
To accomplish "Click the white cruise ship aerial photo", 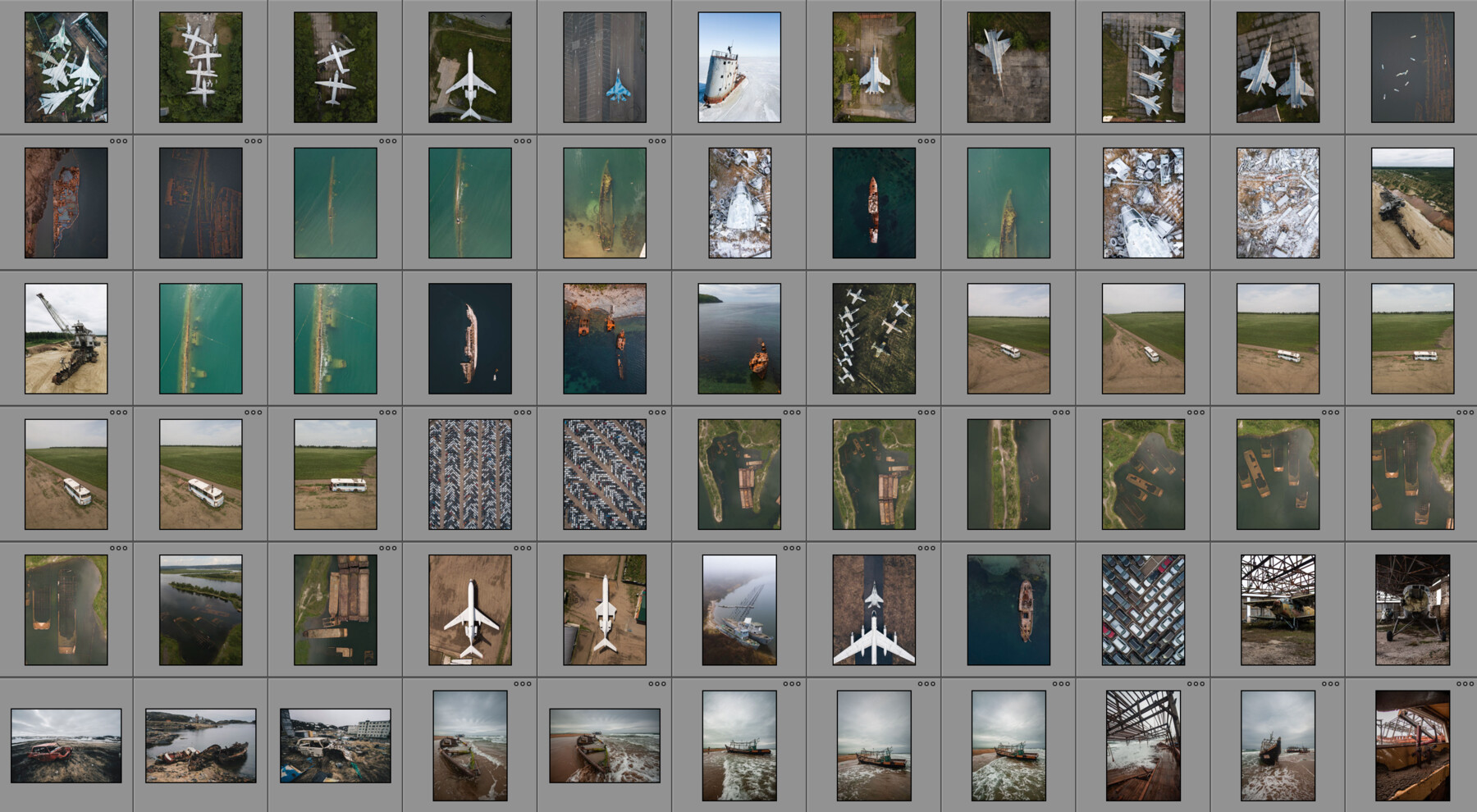I will click(469, 336).
